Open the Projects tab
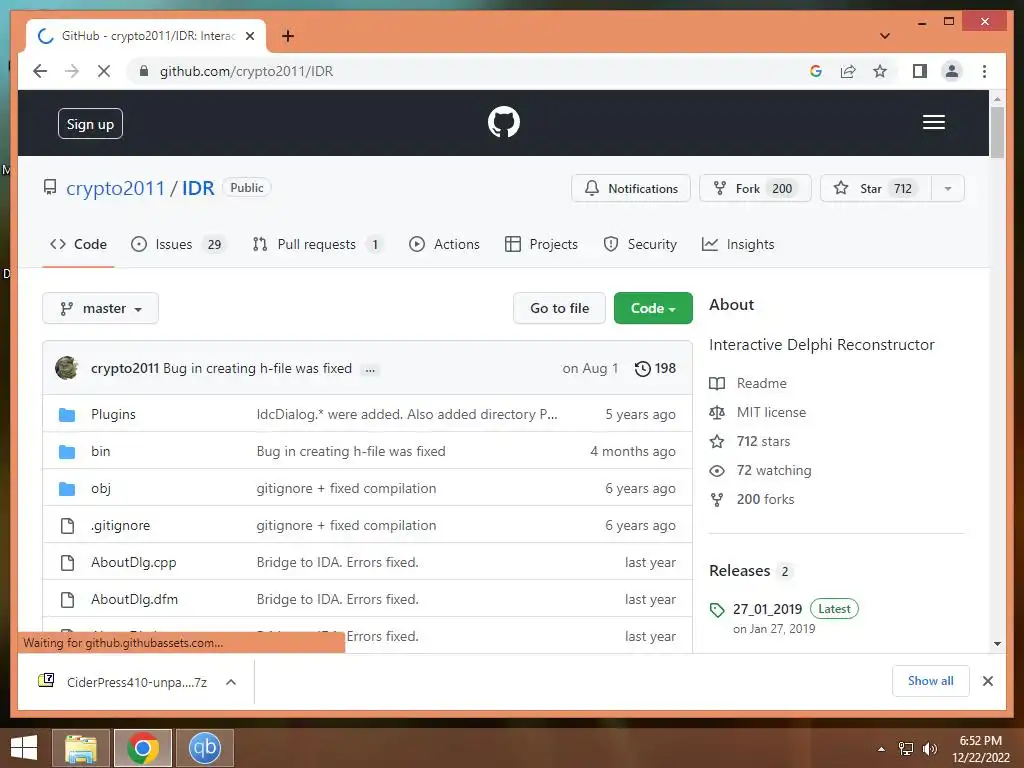The height and width of the screenshot is (768, 1024). click(541, 244)
